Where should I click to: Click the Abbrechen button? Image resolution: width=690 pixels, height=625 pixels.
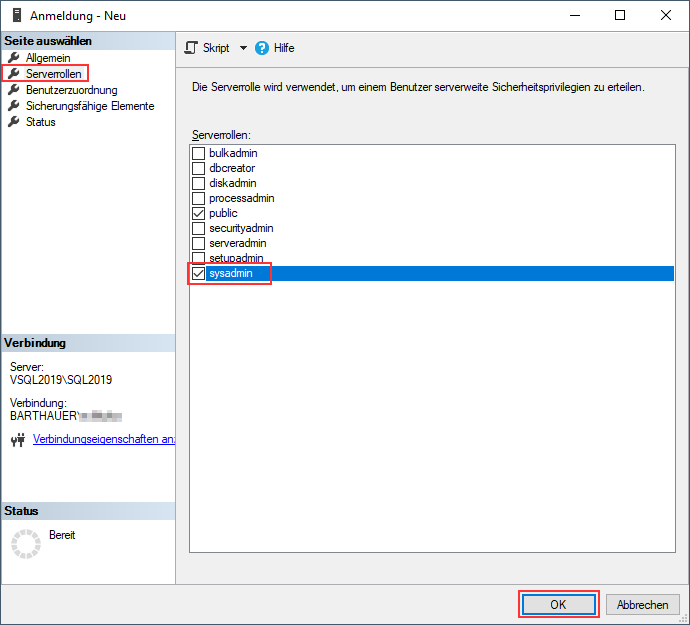pyautogui.click(x=642, y=605)
